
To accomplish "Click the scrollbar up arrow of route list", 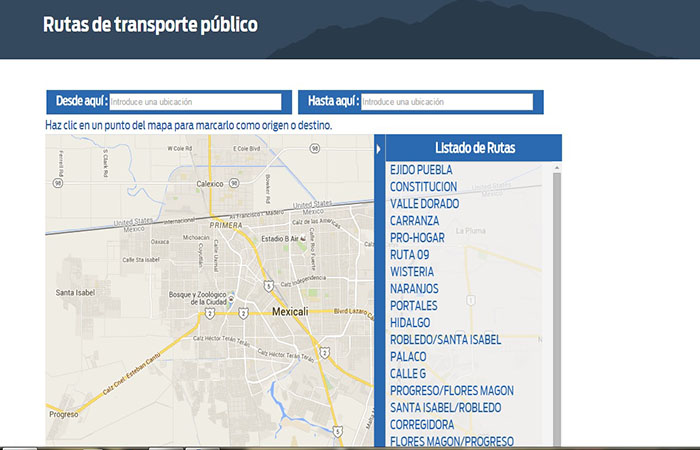I will click(557, 168).
